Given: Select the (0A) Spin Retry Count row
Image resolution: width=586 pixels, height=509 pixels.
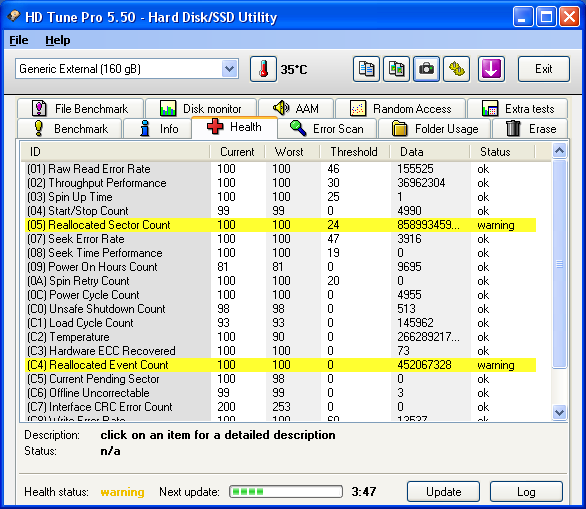Looking at the screenshot, I should [281, 281].
